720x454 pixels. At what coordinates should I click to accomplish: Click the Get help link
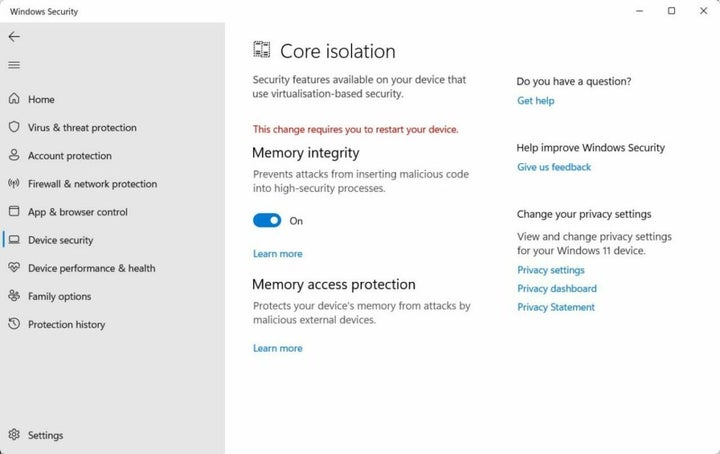click(535, 101)
